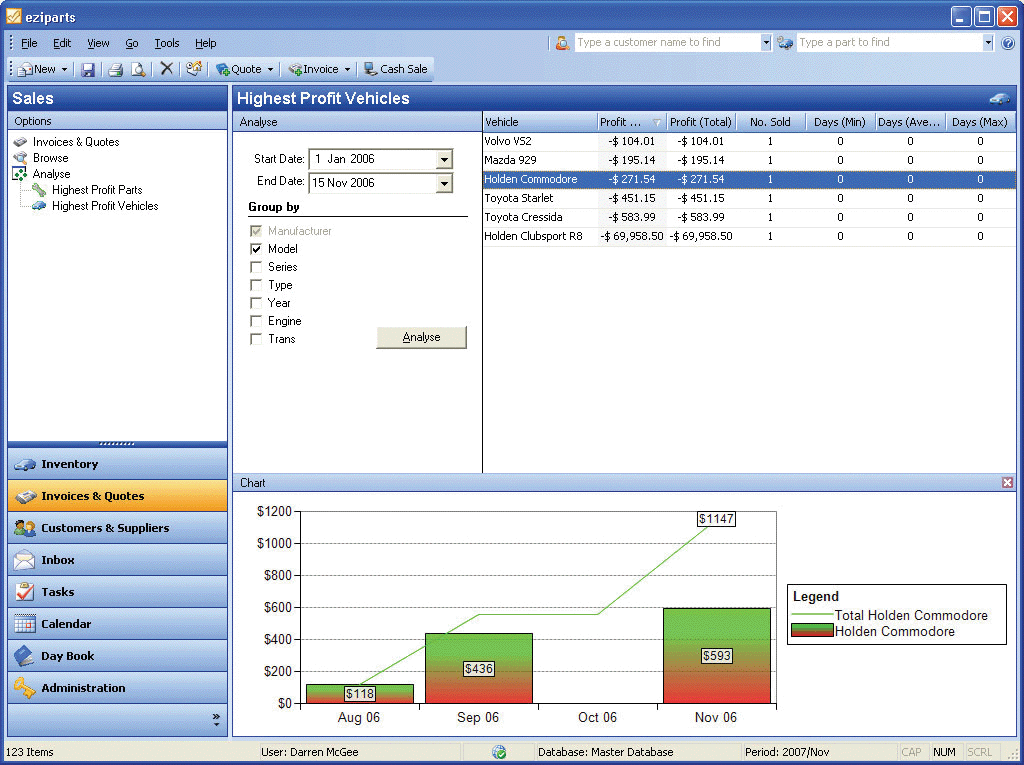
Task: Click the send/receive mail toolbar icon
Action: [x=193, y=69]
